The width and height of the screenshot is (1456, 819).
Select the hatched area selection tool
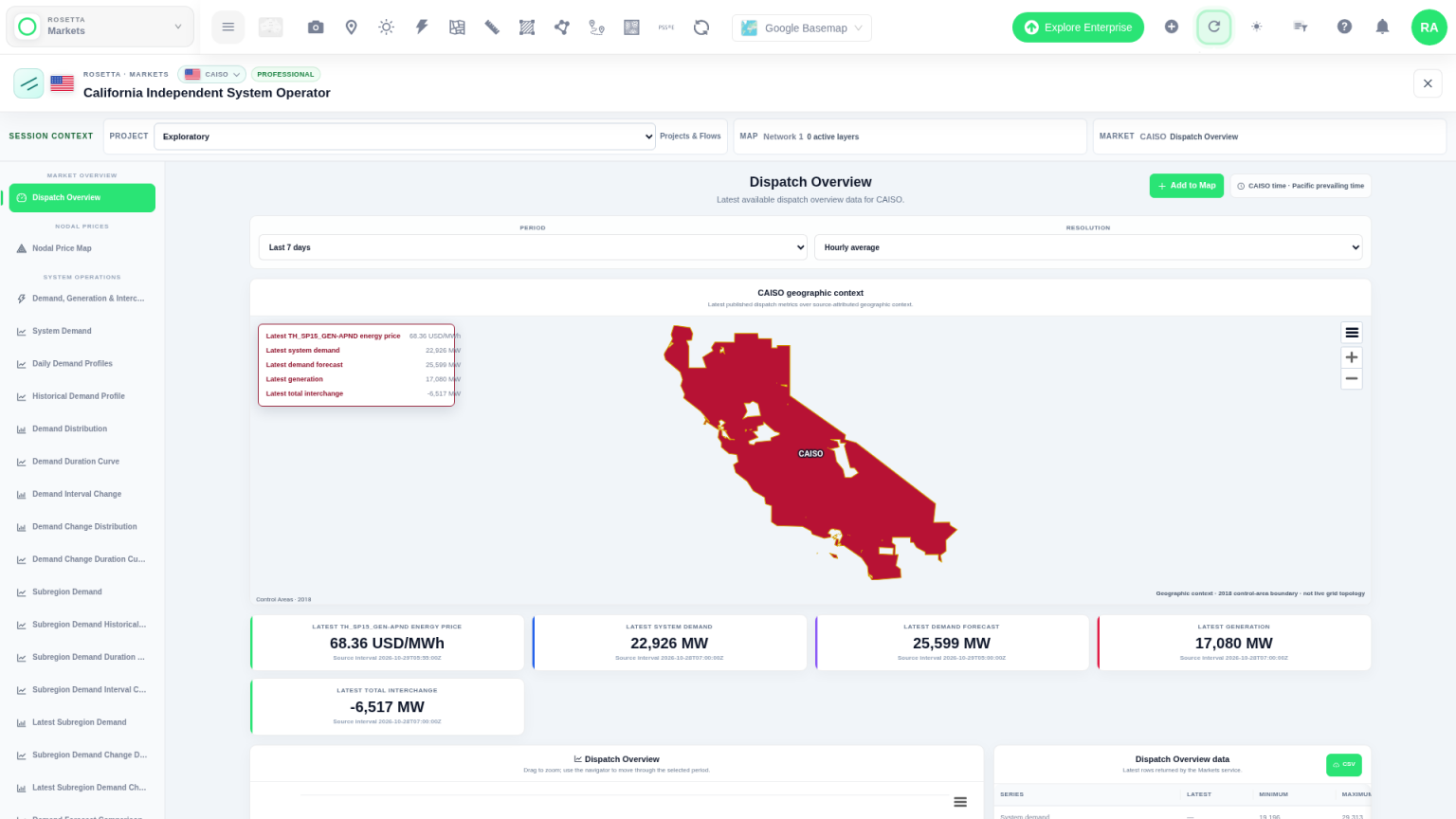[527, 27]
